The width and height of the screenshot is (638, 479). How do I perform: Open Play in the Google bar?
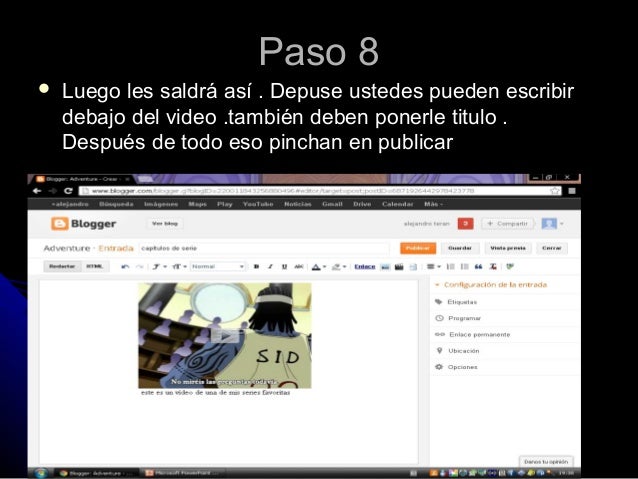point(225,204)
